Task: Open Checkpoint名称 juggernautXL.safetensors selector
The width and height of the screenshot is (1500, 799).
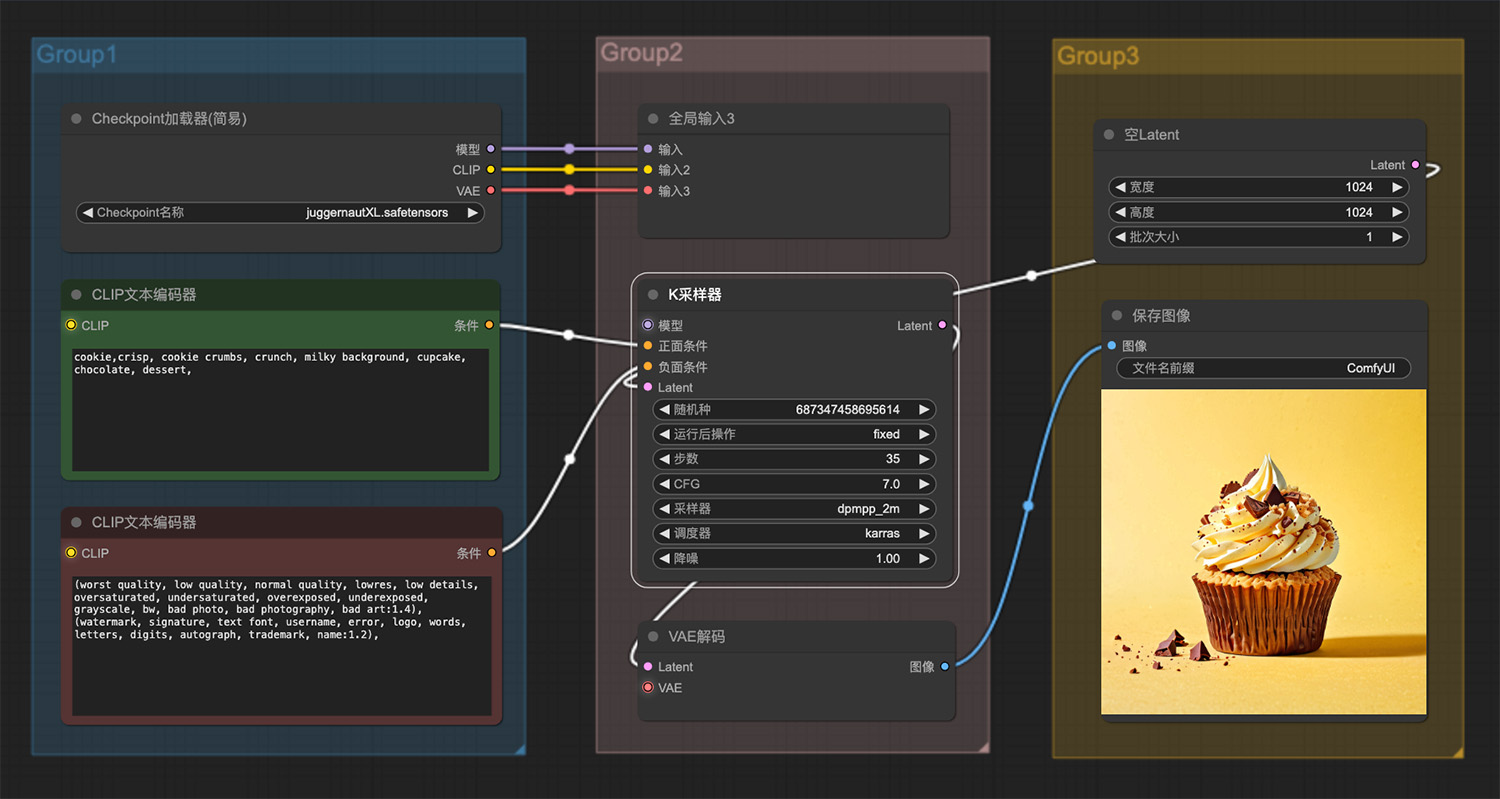Action: [280, 213]
